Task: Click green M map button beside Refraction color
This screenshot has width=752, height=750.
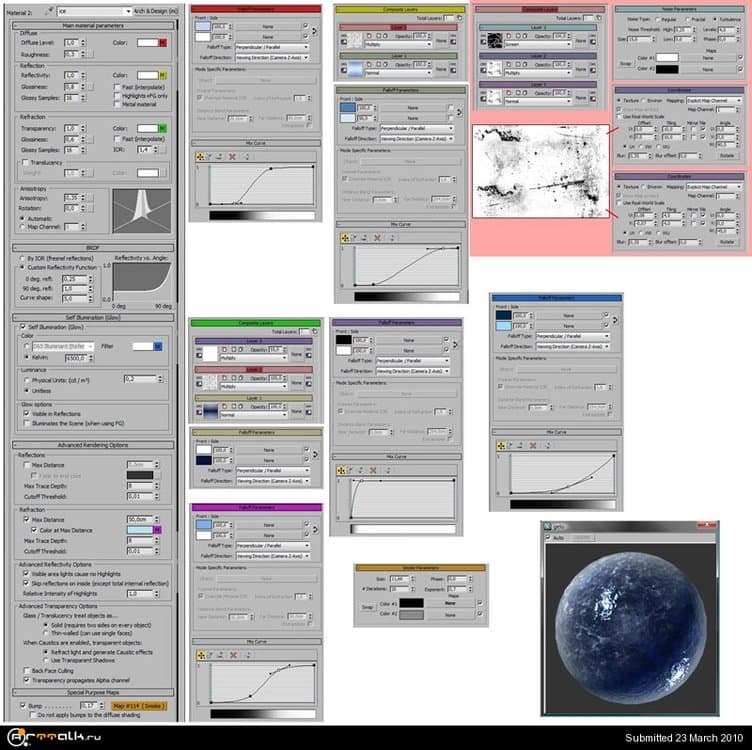Action: pyautogui.click(x=163, y=128)
